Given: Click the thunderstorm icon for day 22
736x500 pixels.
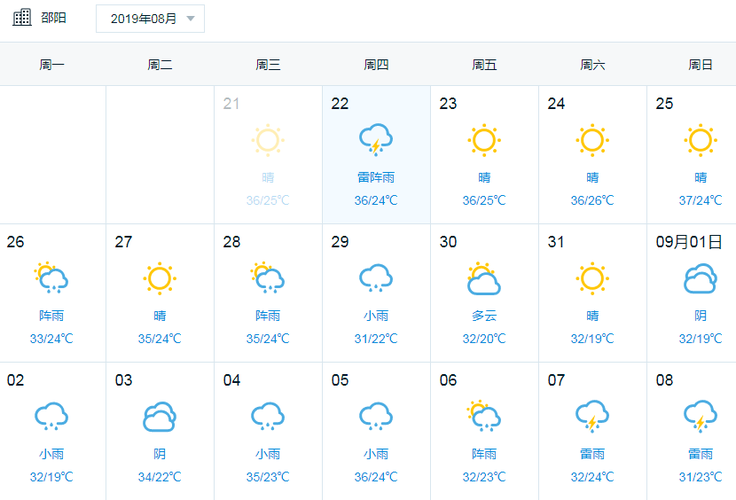Looking at the screenshot, I should 376,140.
